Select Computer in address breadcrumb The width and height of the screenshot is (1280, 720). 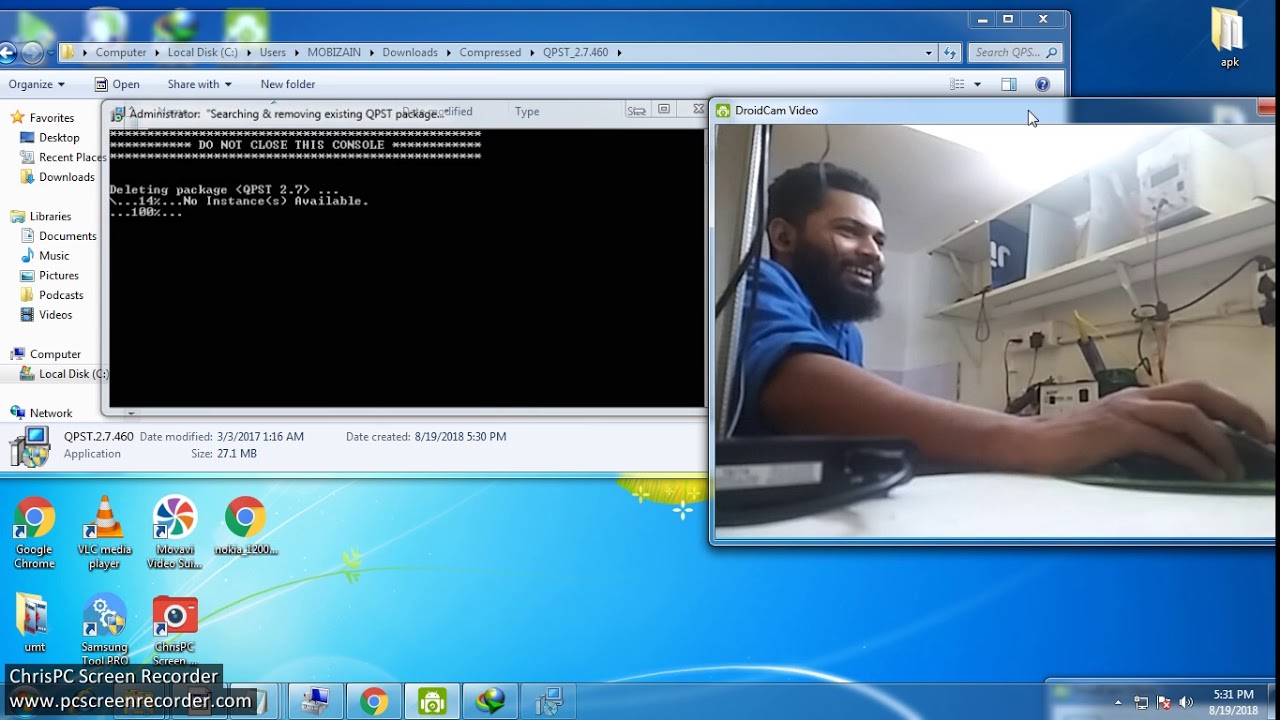121,52
